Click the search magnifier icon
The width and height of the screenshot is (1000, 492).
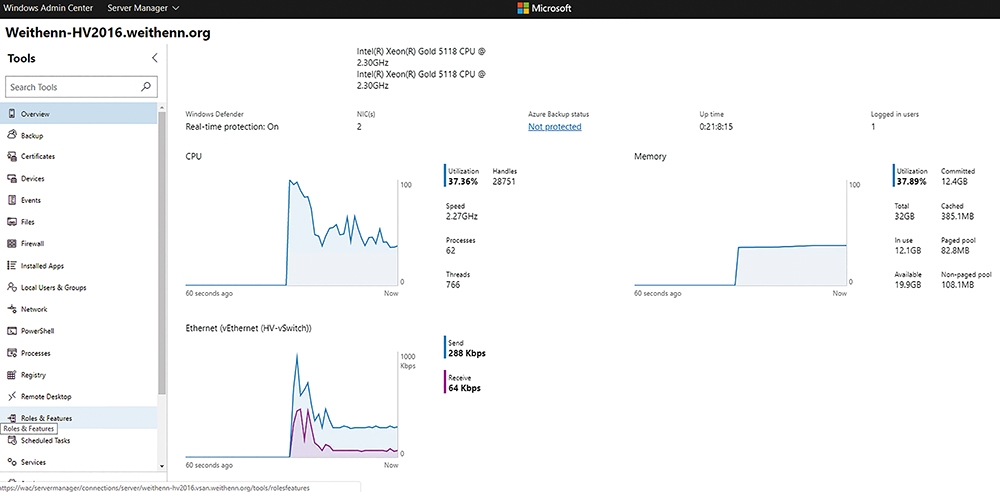pyautogui.click(x=146, y=87)
